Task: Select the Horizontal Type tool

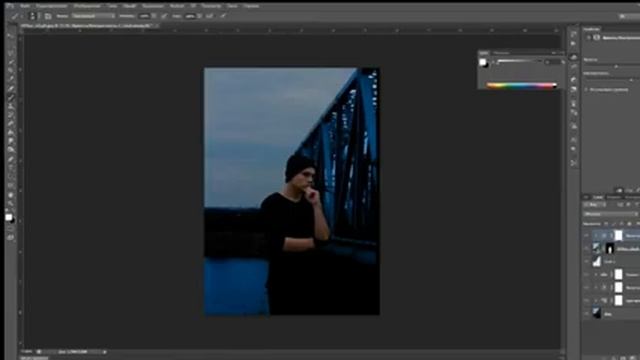Action: [10, 167]
